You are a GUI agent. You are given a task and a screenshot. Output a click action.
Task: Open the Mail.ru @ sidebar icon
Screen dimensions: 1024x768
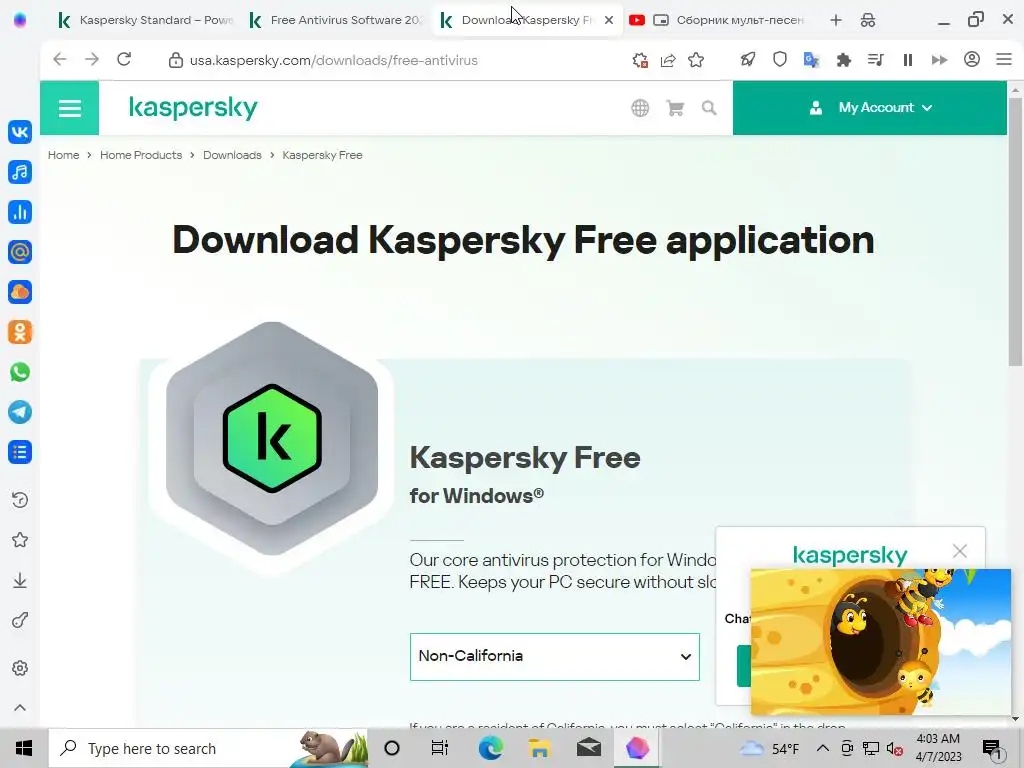pos(20,252)
